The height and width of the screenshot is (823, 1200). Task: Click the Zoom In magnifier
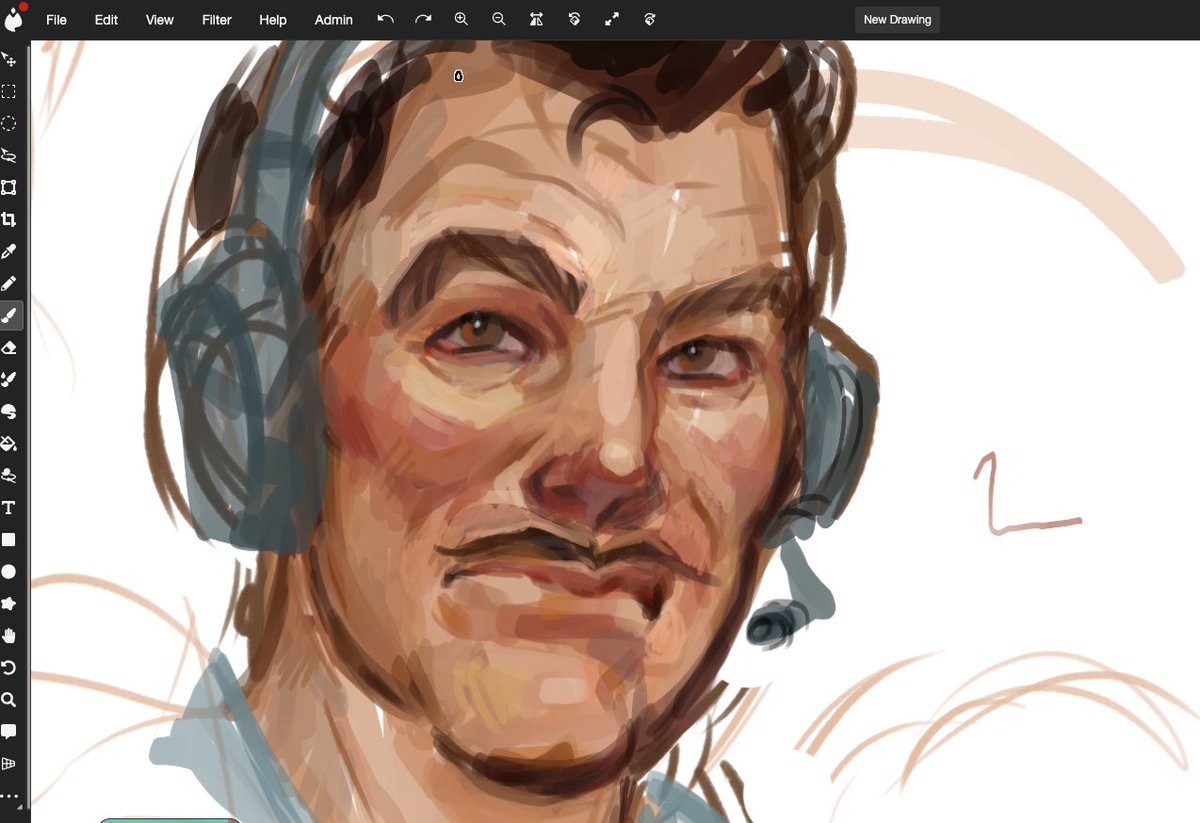(x=461, y=19)
